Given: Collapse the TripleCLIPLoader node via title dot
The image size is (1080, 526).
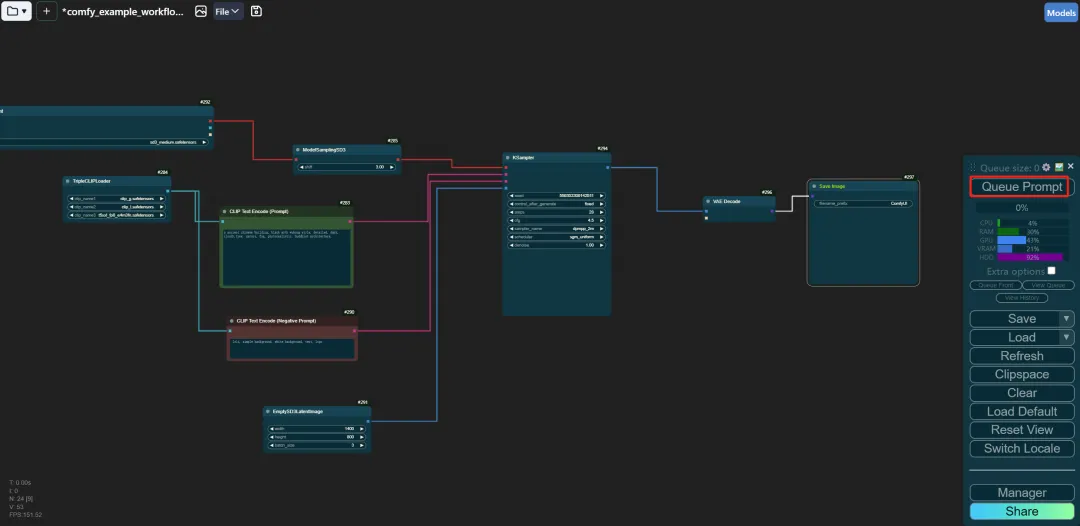Looking at the screenshot, I should pyautogui.click(x=68, y=181).
